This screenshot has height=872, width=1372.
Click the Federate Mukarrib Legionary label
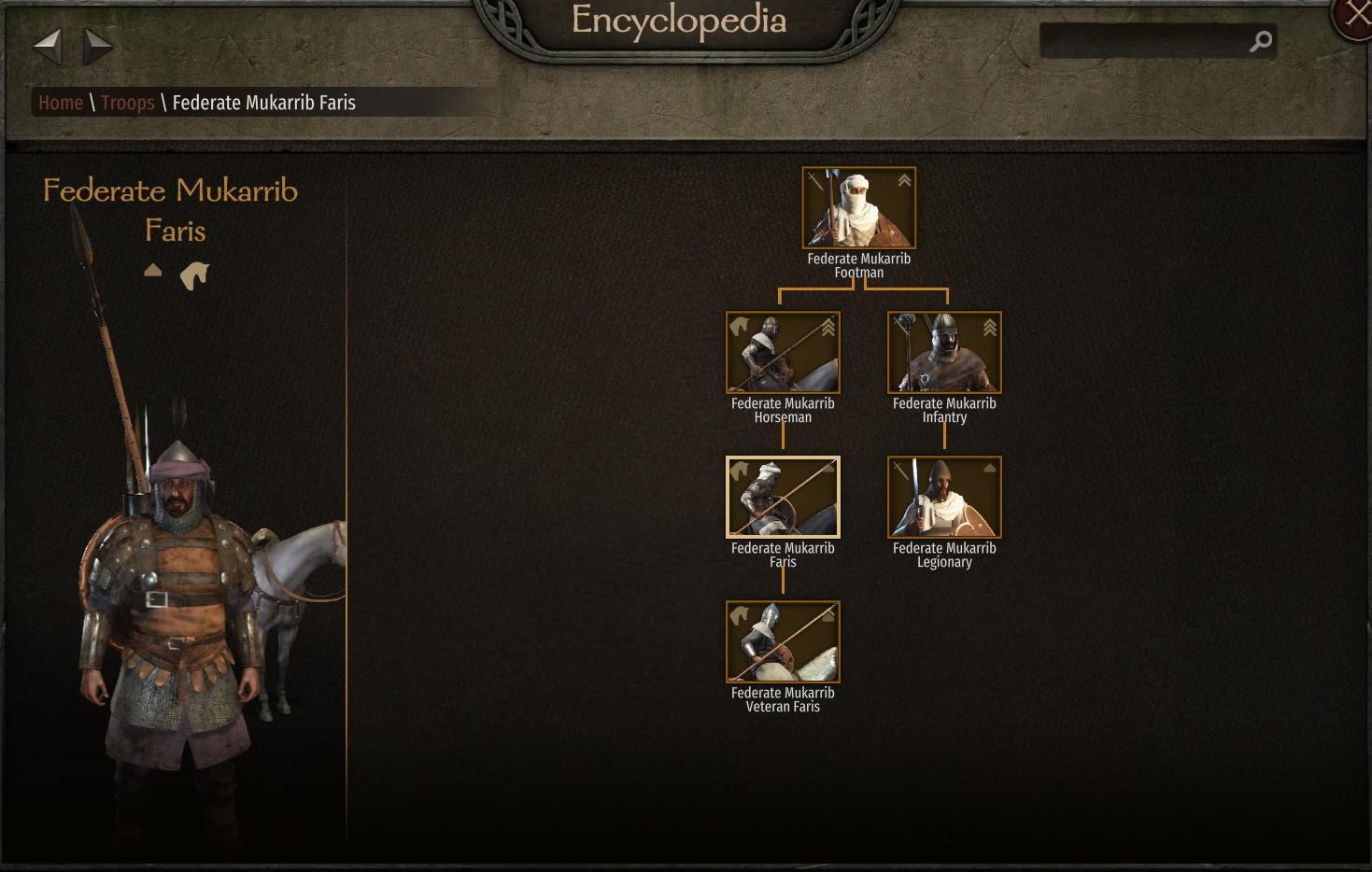pos(944,556)
